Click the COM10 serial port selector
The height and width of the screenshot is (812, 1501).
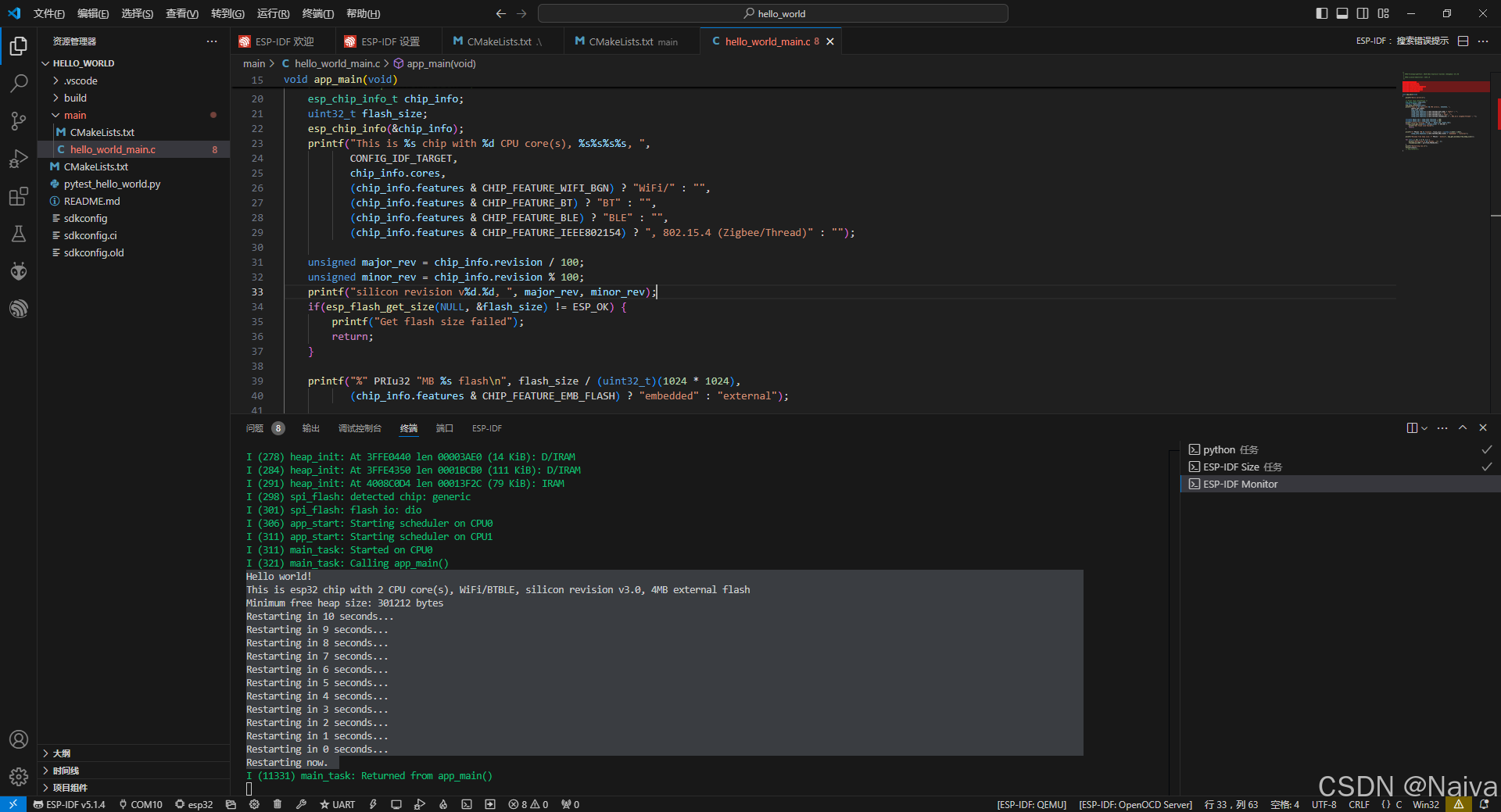(145, 804)
